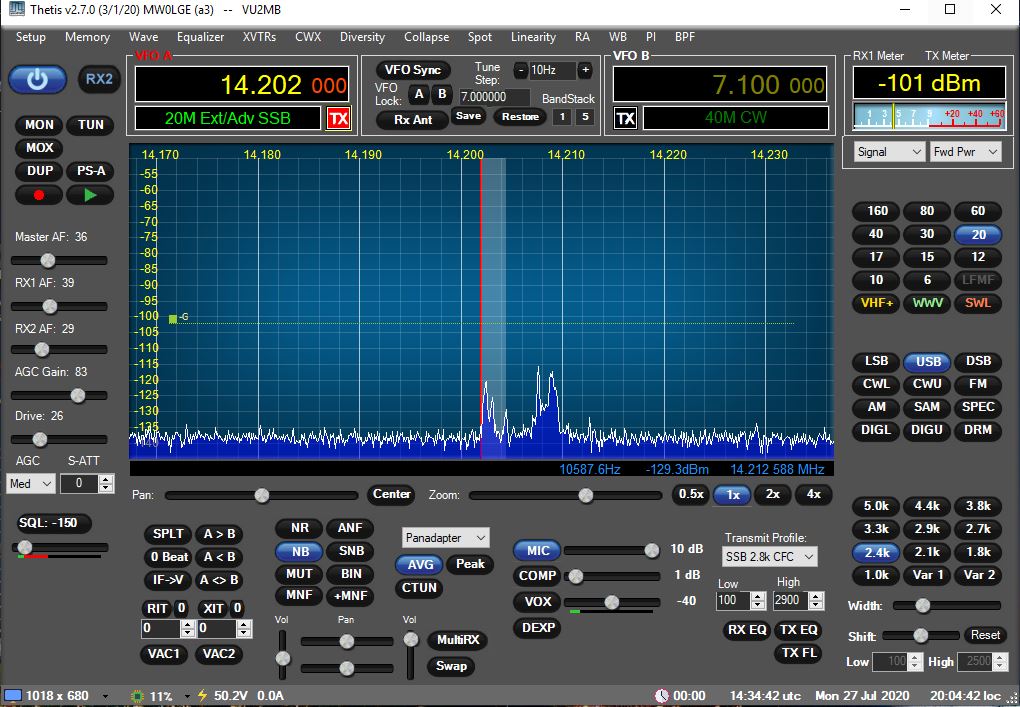Click the Rx Ant button
The height and width of the screenshot is (707, 1020).
412,120
